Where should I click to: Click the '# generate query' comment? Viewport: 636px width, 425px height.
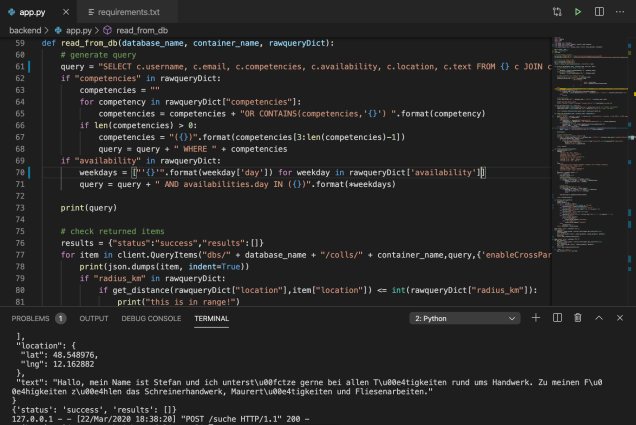[98, 55]
